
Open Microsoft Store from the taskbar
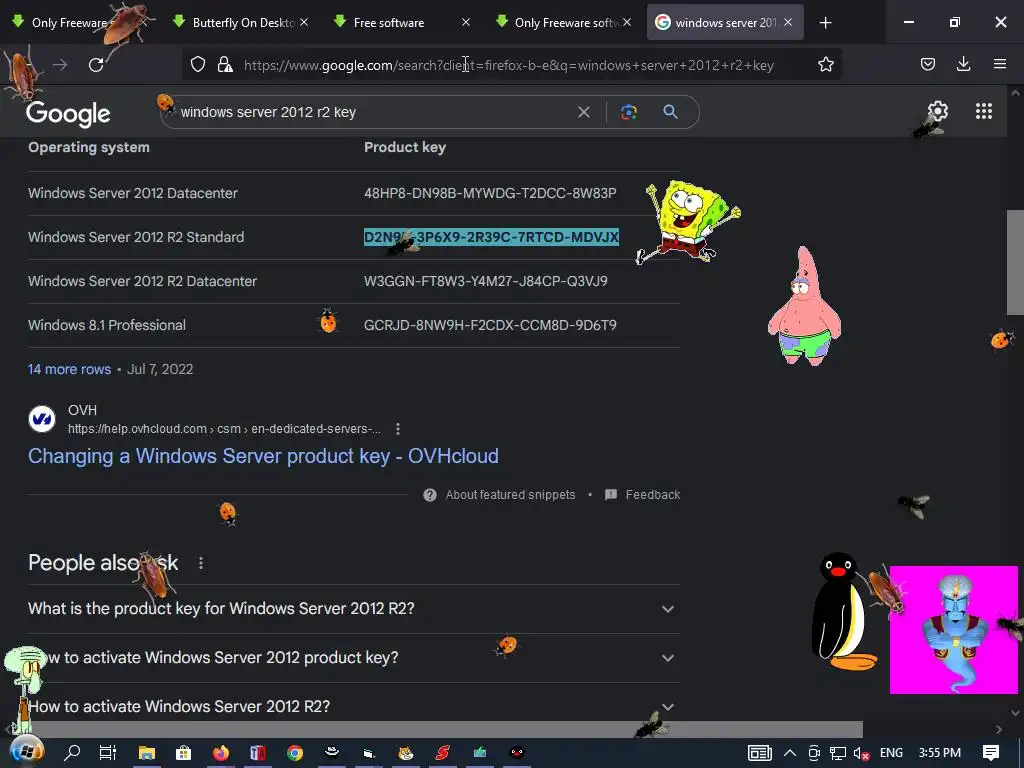click(x=184, y=752)
